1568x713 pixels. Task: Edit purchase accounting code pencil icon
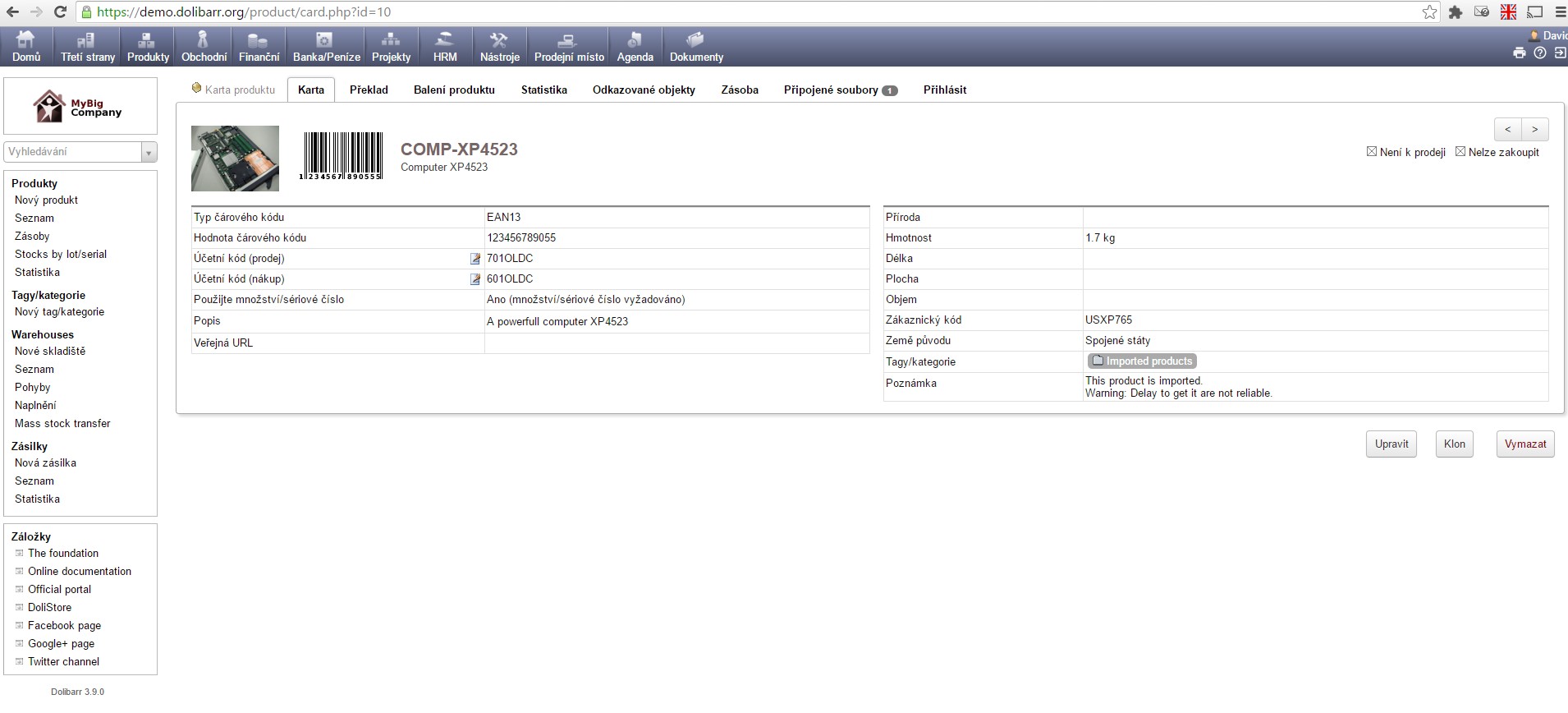tap(475, 279)
